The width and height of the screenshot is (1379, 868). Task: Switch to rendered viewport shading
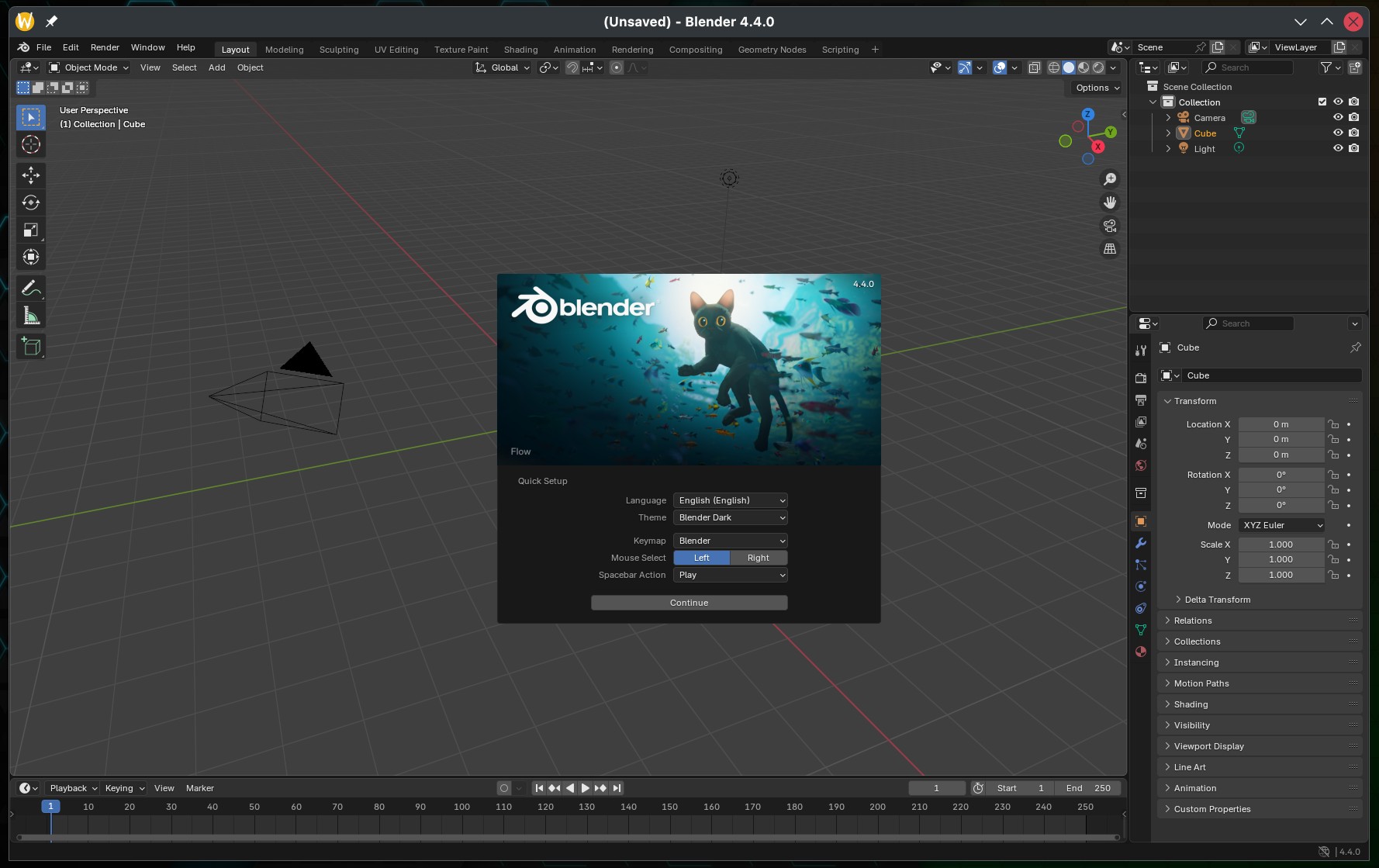1098,67
